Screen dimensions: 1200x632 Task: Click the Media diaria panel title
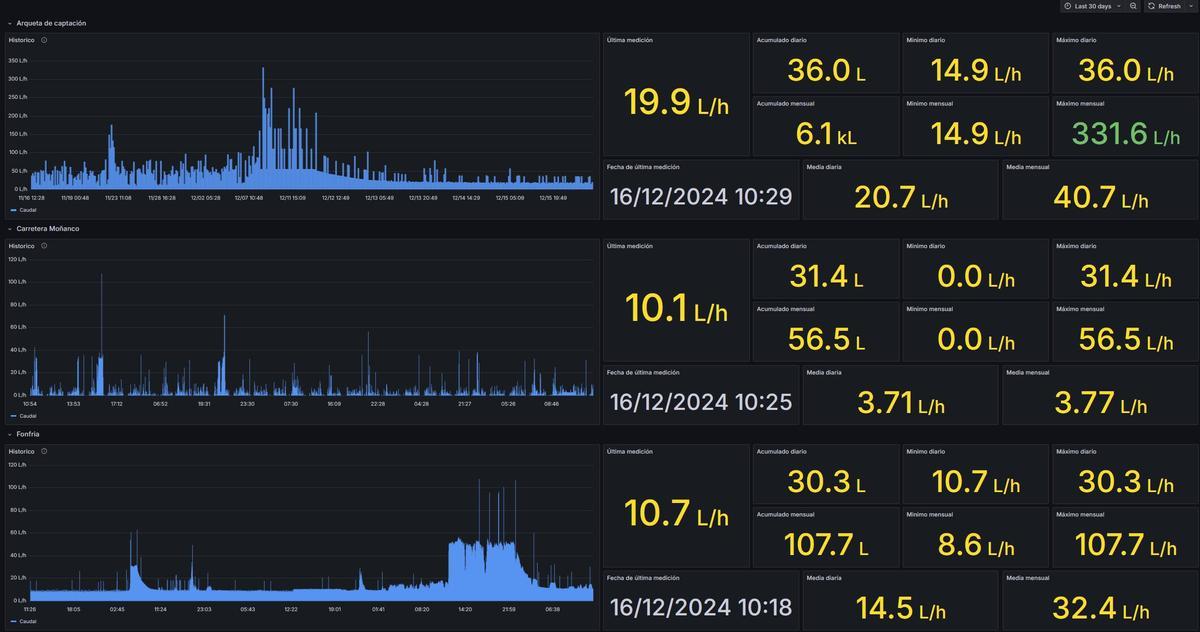pyautogui.click(x=822, y=167)
